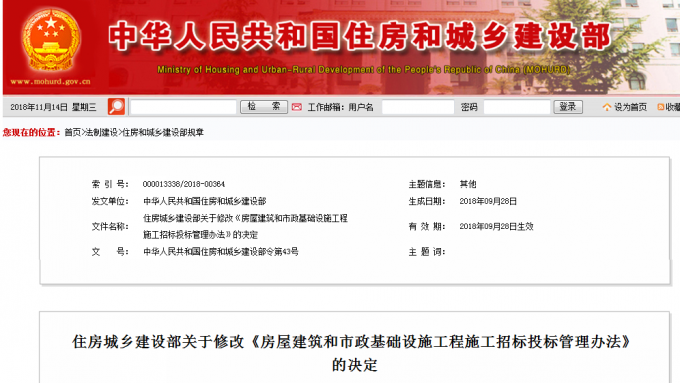
Task: Click the www.mohurd.gov.cn site address text
Action: 51,82
